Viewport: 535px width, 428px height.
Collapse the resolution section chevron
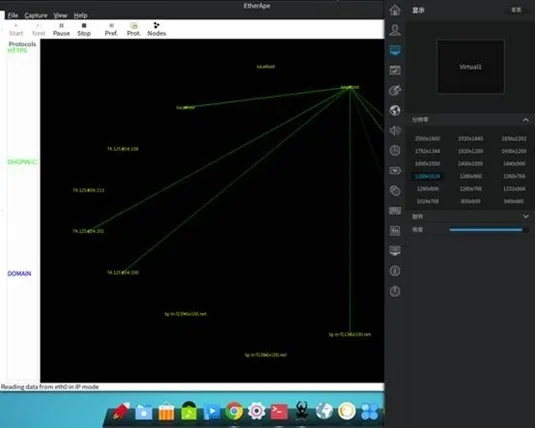tap(525, 120)
